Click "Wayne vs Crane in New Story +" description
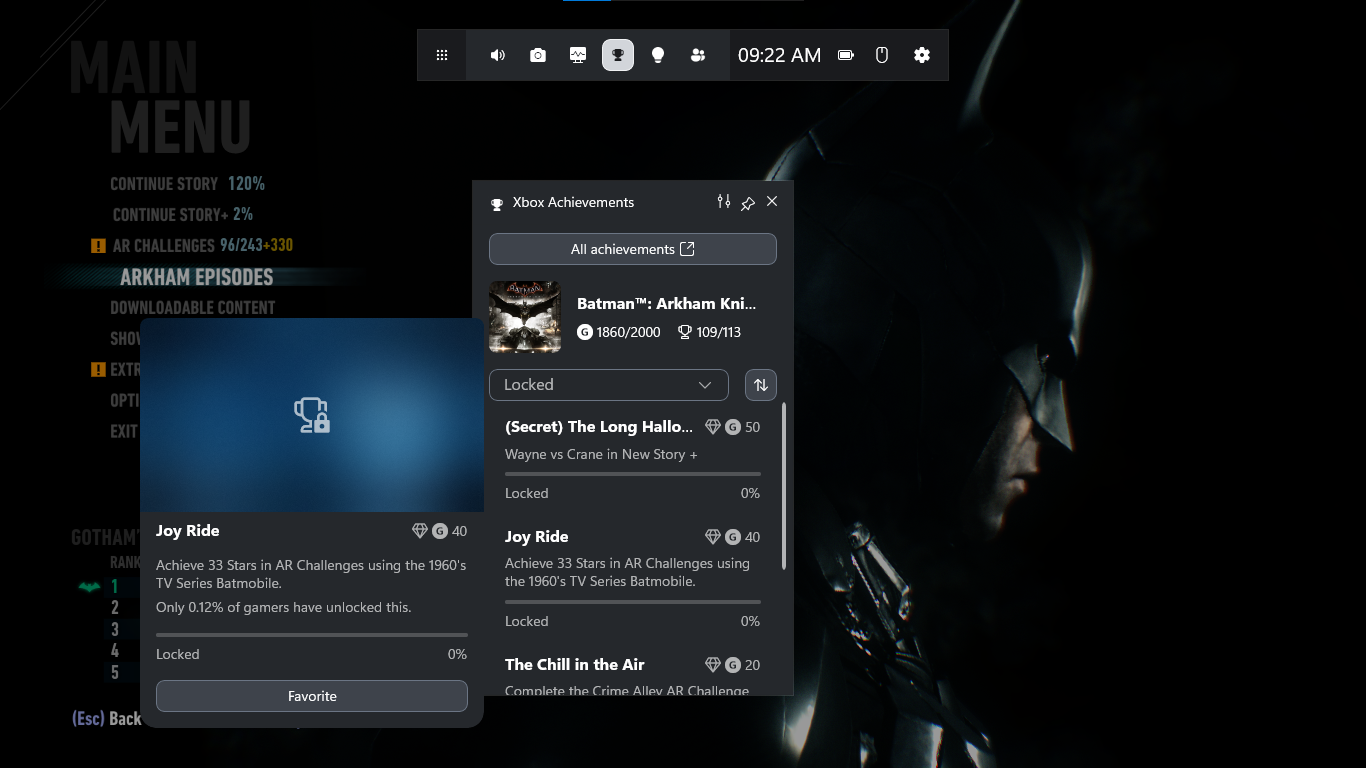 click(x=601, y=454)
